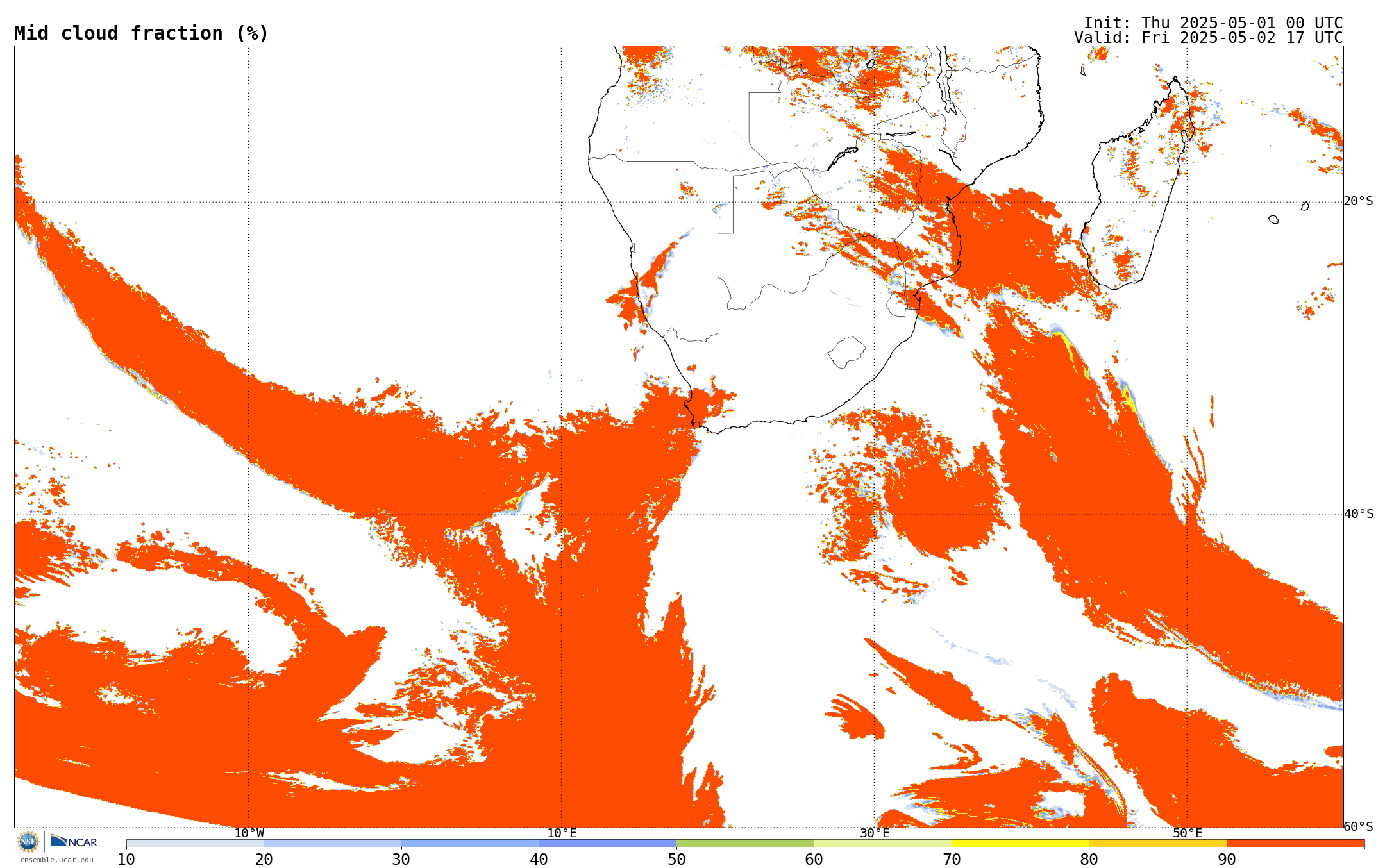This screenshot has height=868, width=1385.
Task: Click the 90+ red-orange colorbar segment
Action: [1296, 844]
